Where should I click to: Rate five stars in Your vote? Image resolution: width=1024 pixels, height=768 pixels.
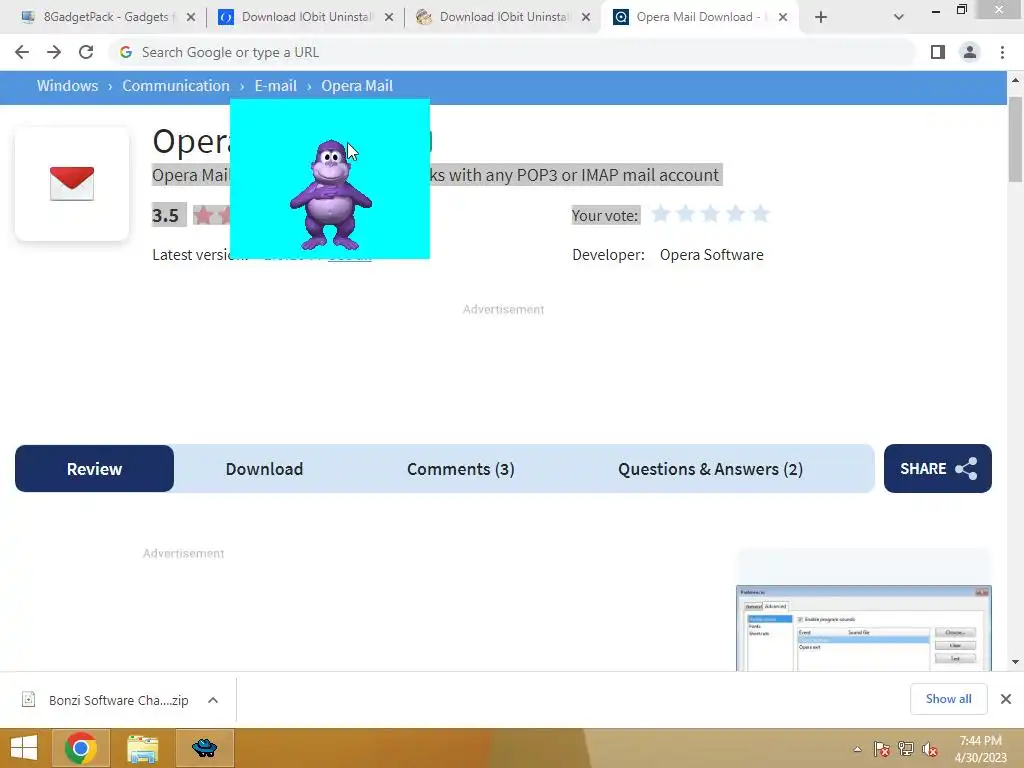[x=760, y=214]
